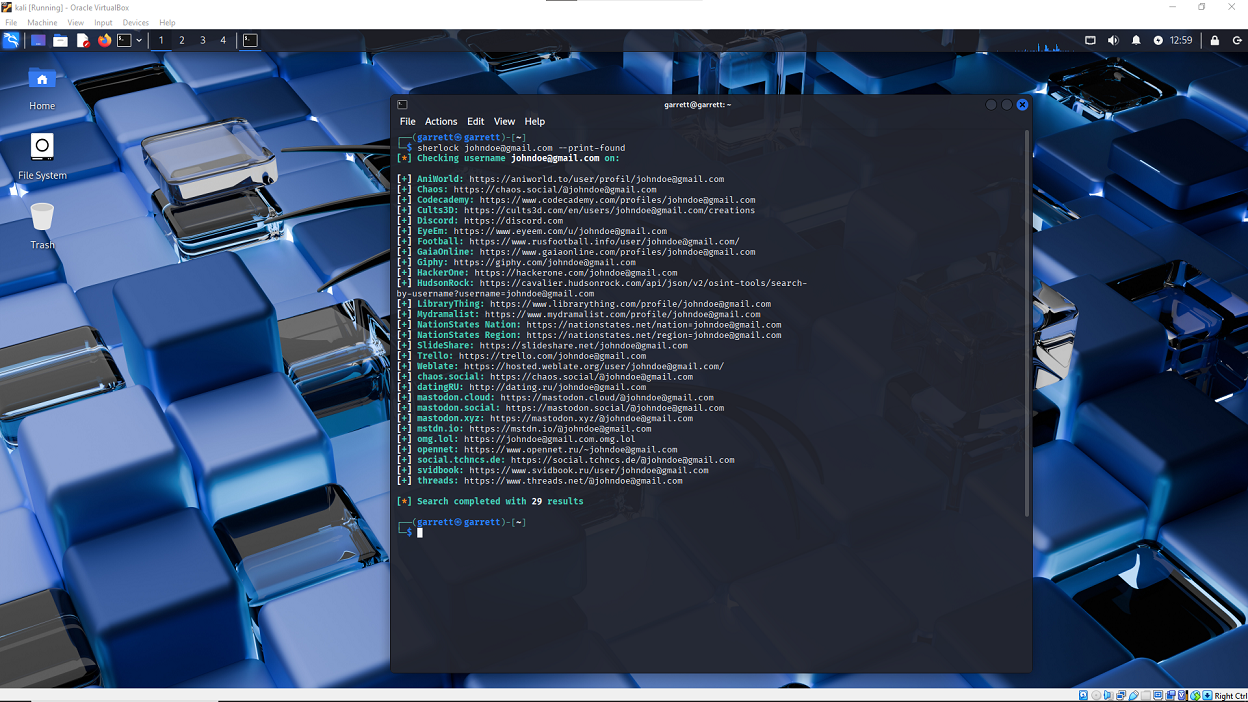This screenshot has width=1248, height=702.
Task: Click VirtualBox network adapter status icon
Action: [1121, 695]
